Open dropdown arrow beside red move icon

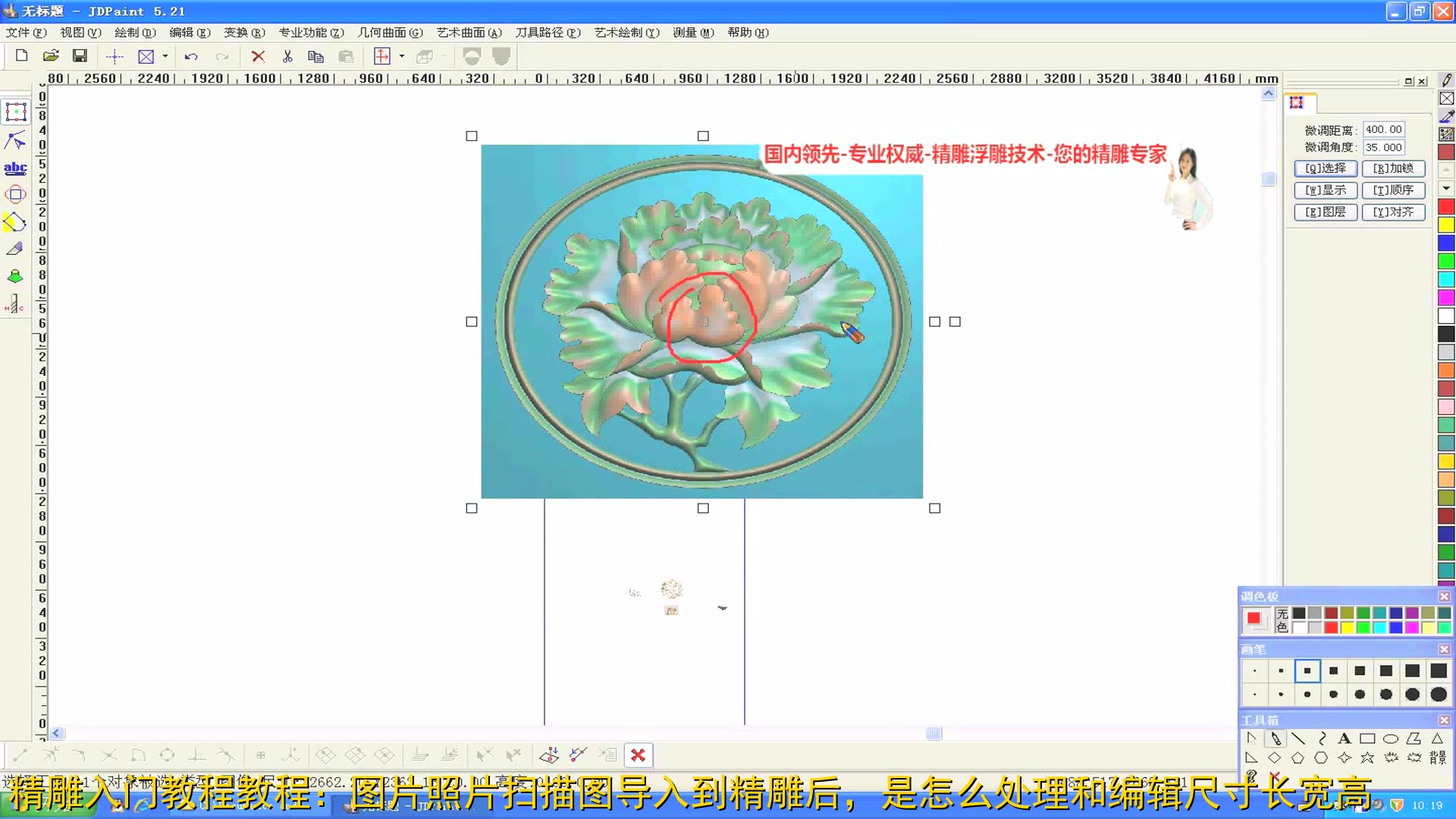click(x=402, y=56)
